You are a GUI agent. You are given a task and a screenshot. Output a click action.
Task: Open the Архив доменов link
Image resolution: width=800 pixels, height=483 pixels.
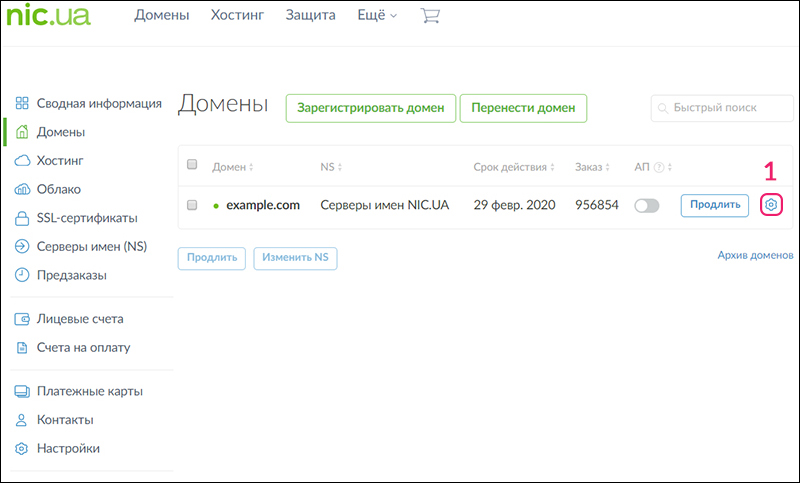(755, 256)
